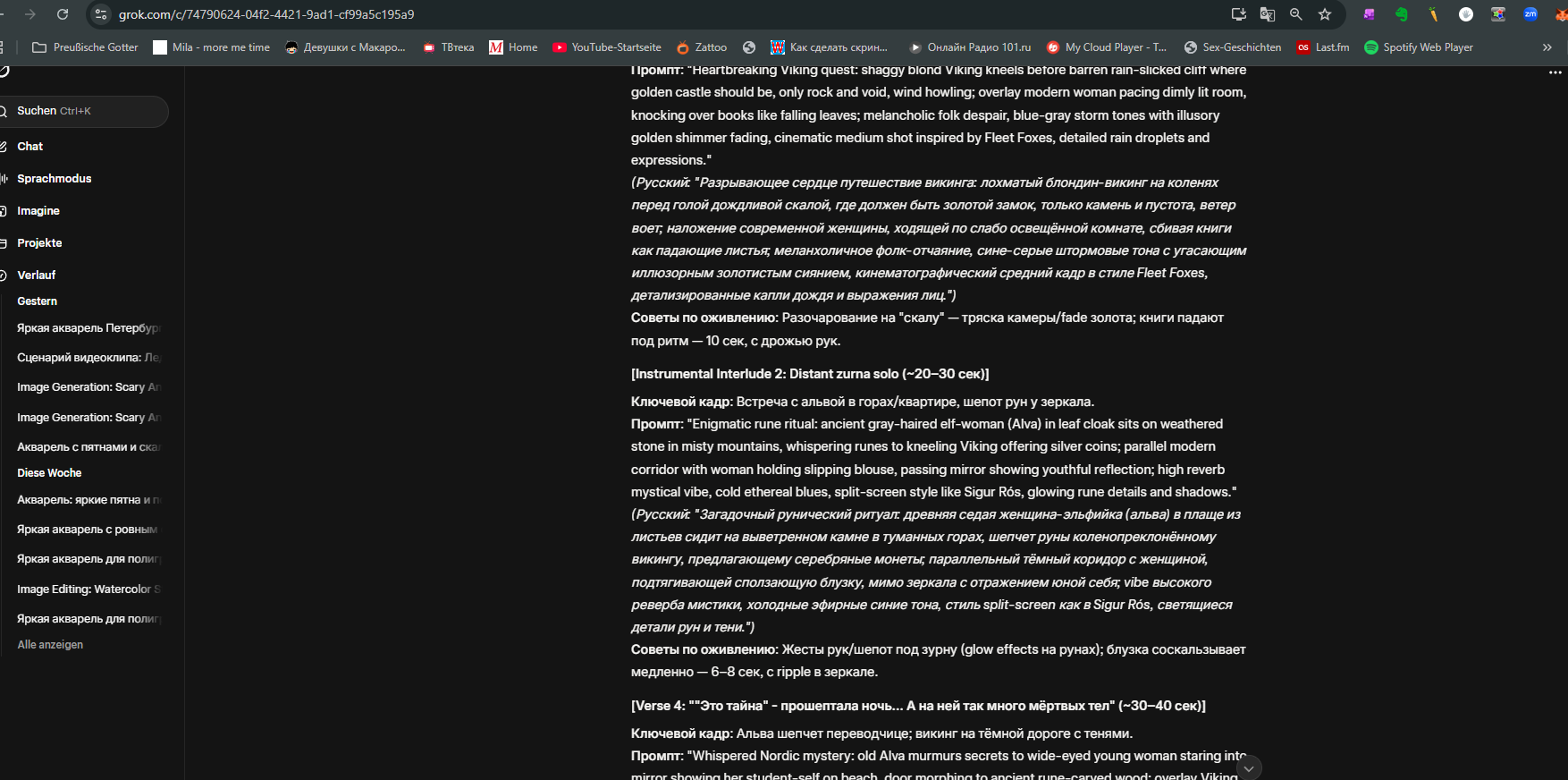Open the Девушки с Макаро... bookmark

click(345, 47)
